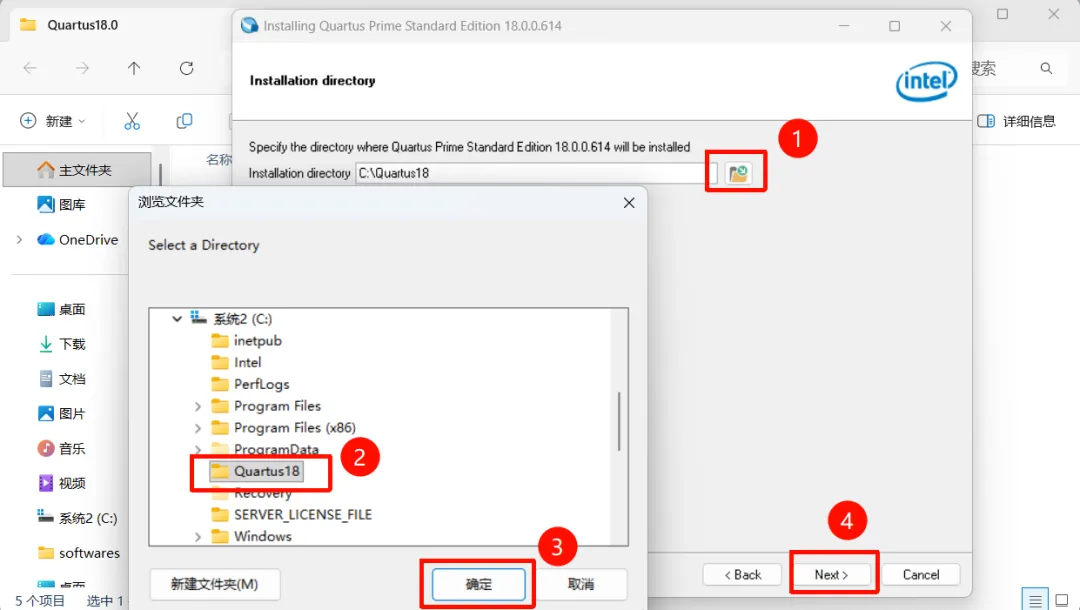Click the Next button in installer
Screen dimensions: 1080x610
831,575
